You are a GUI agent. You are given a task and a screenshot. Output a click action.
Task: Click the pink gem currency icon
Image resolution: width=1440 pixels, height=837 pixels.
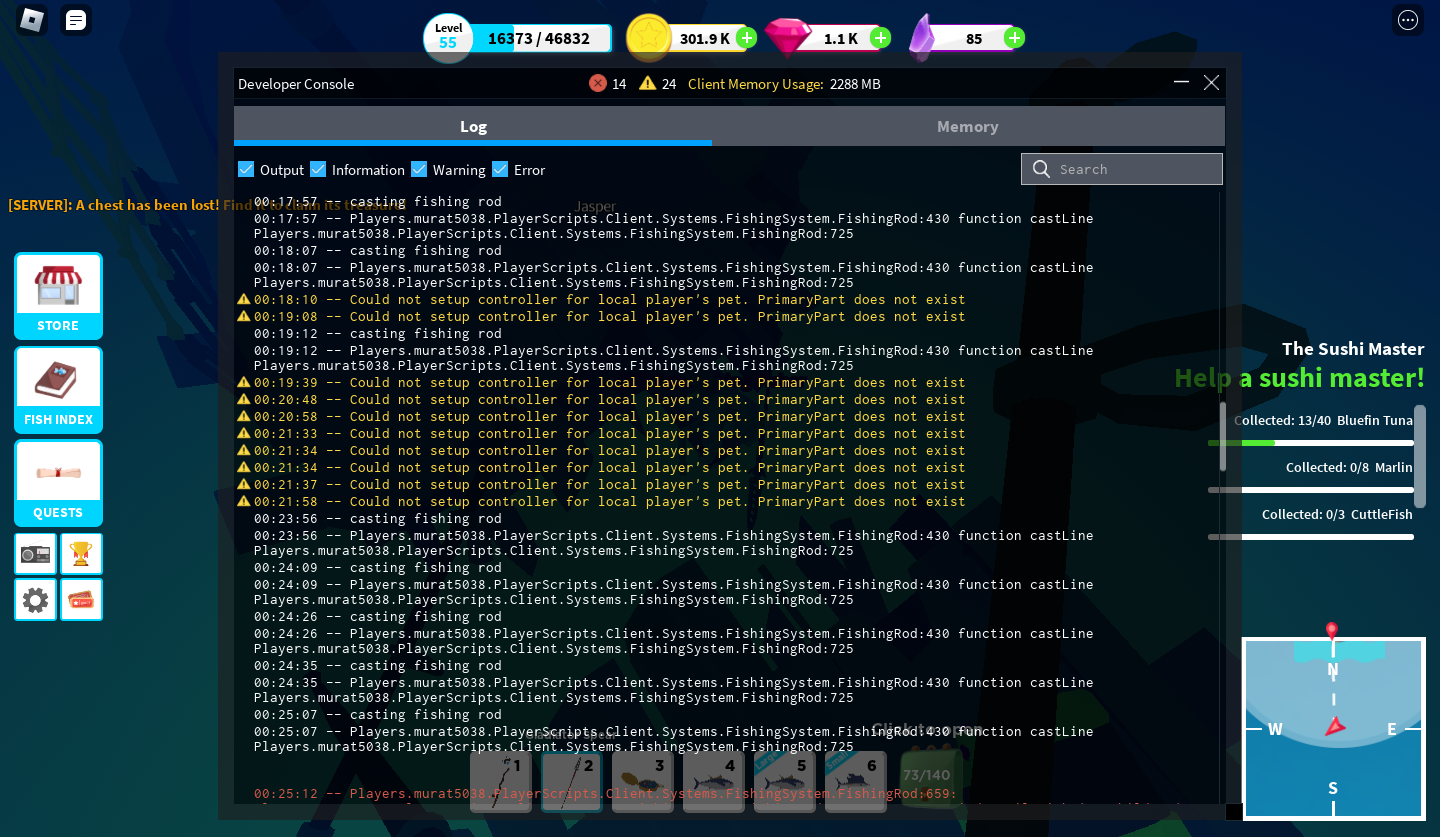tap(788, 38)
